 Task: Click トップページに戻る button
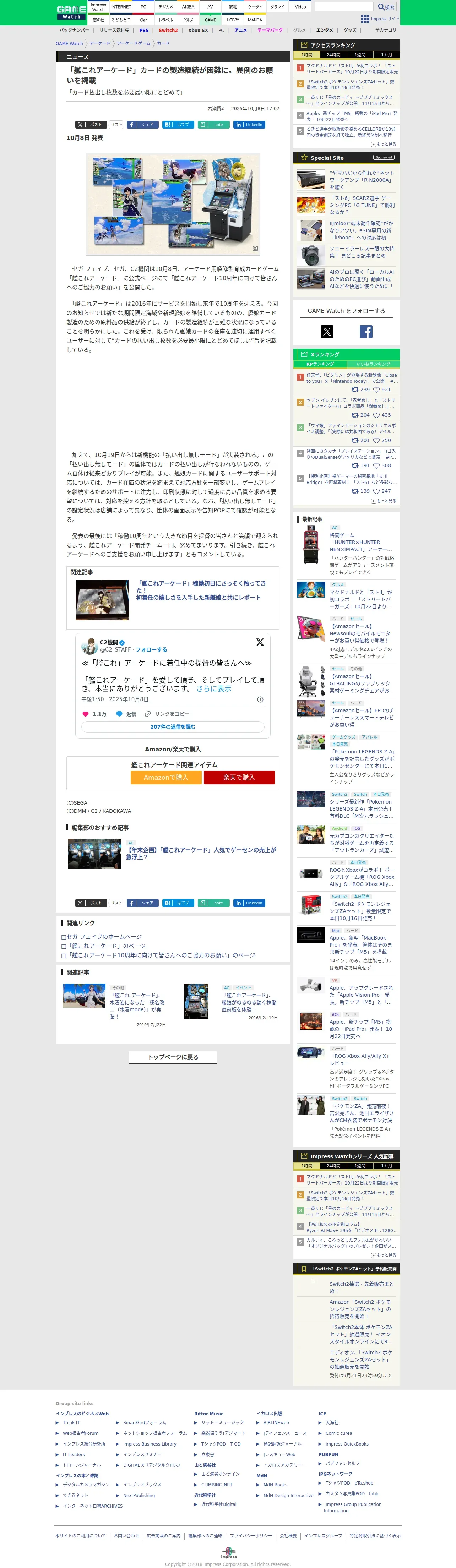click(173, 1057)
